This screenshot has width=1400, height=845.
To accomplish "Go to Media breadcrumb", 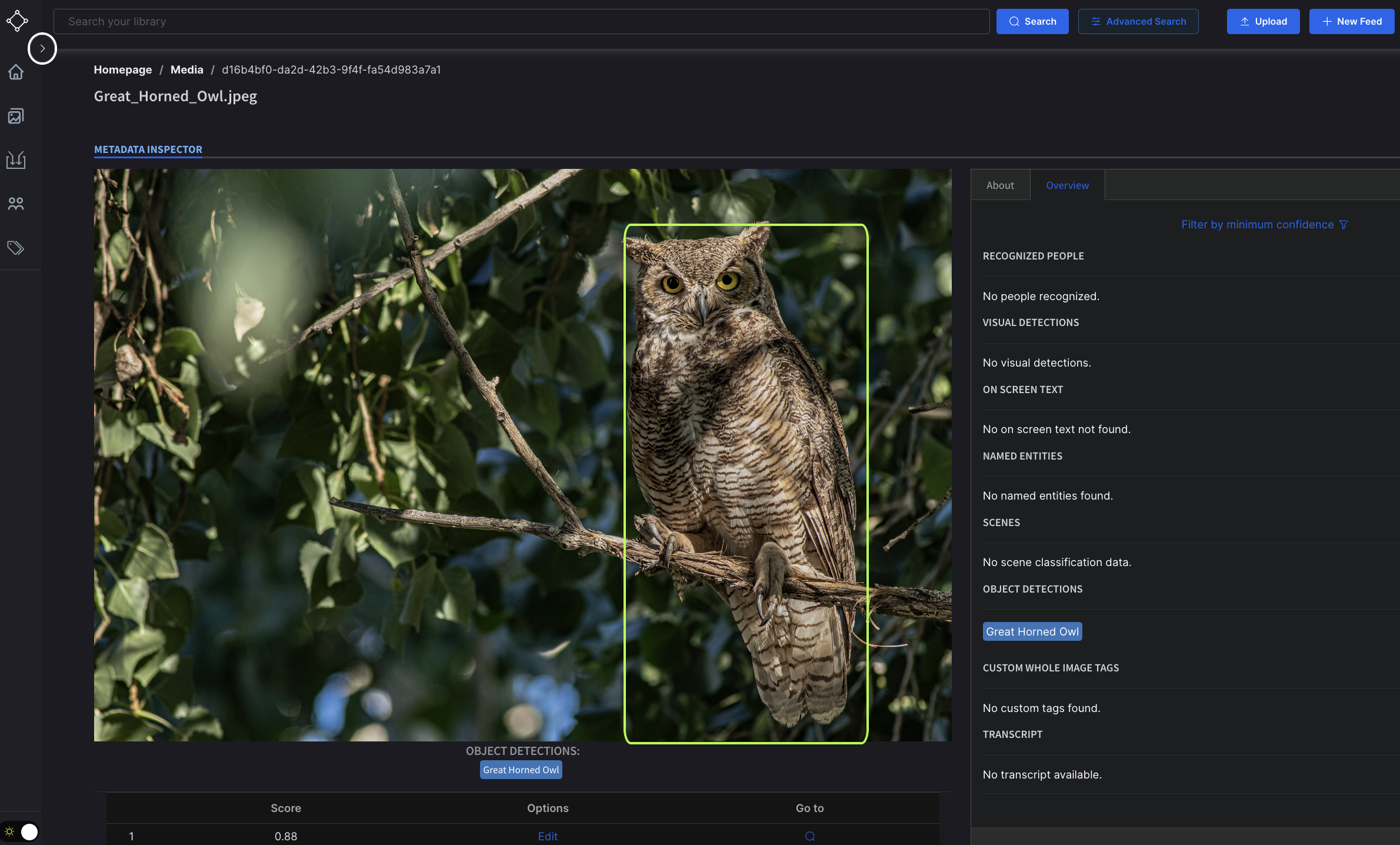I will pos(187,69).
